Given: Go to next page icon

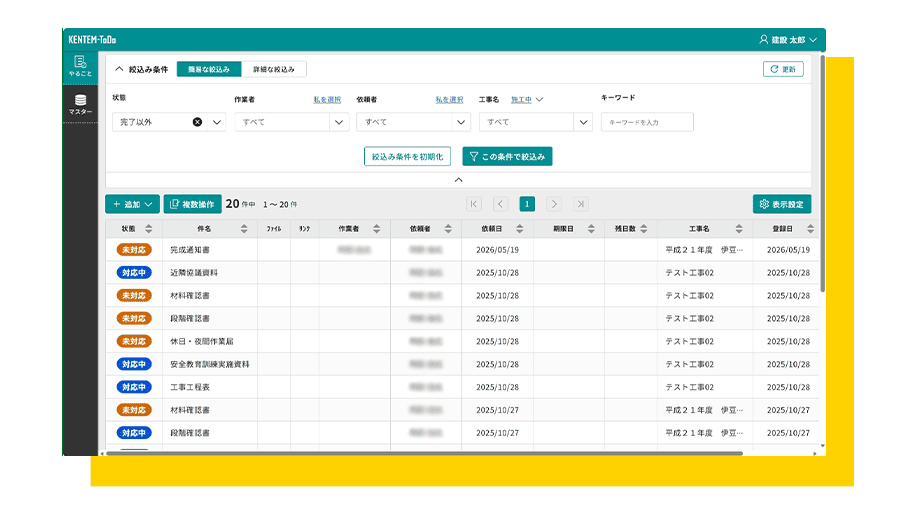Looking at the screenshot, I should click(554, 204).
